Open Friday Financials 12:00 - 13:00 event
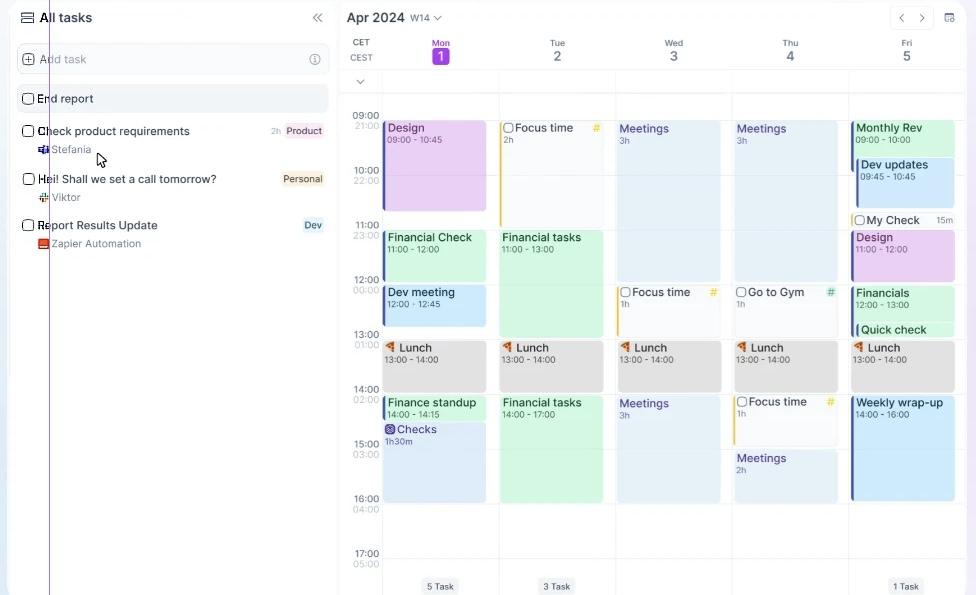The height and width of the screenshot is (595, 976). click(903, 304)
